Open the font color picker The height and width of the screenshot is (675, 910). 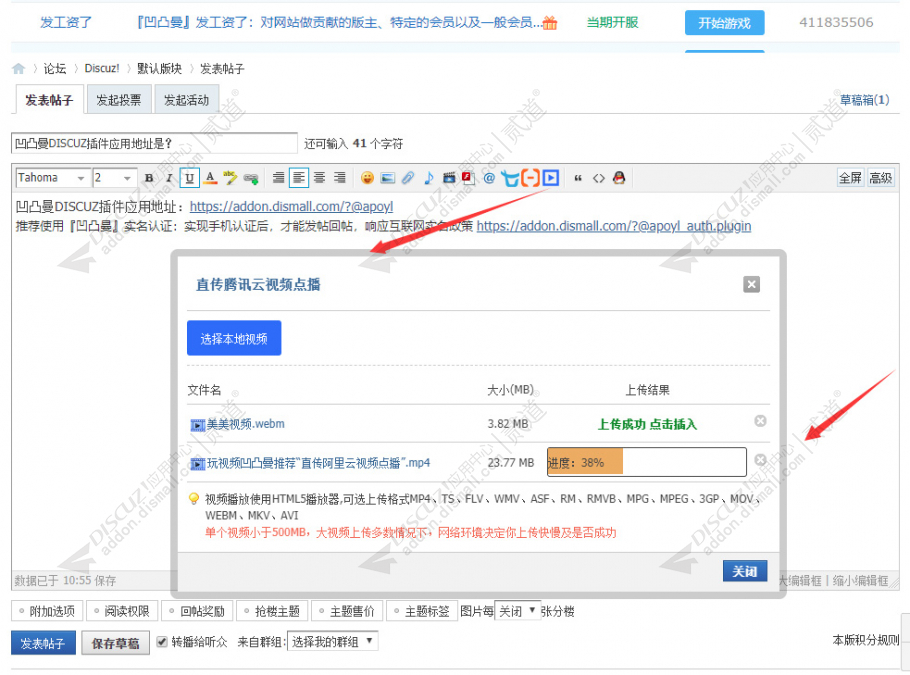click(x=210, y=178)
